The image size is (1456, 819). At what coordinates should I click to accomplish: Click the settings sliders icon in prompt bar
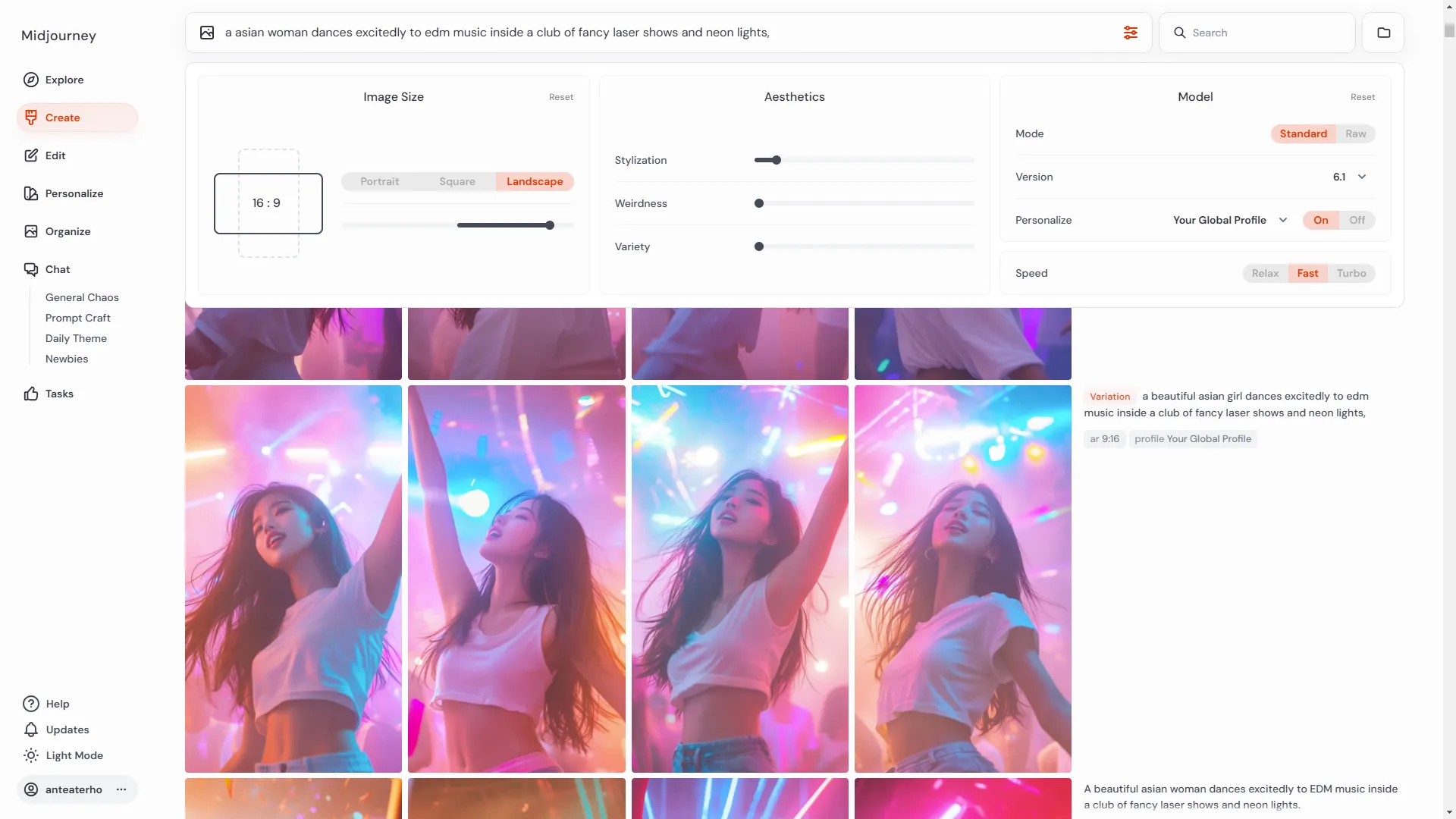tap(1130, 33)
